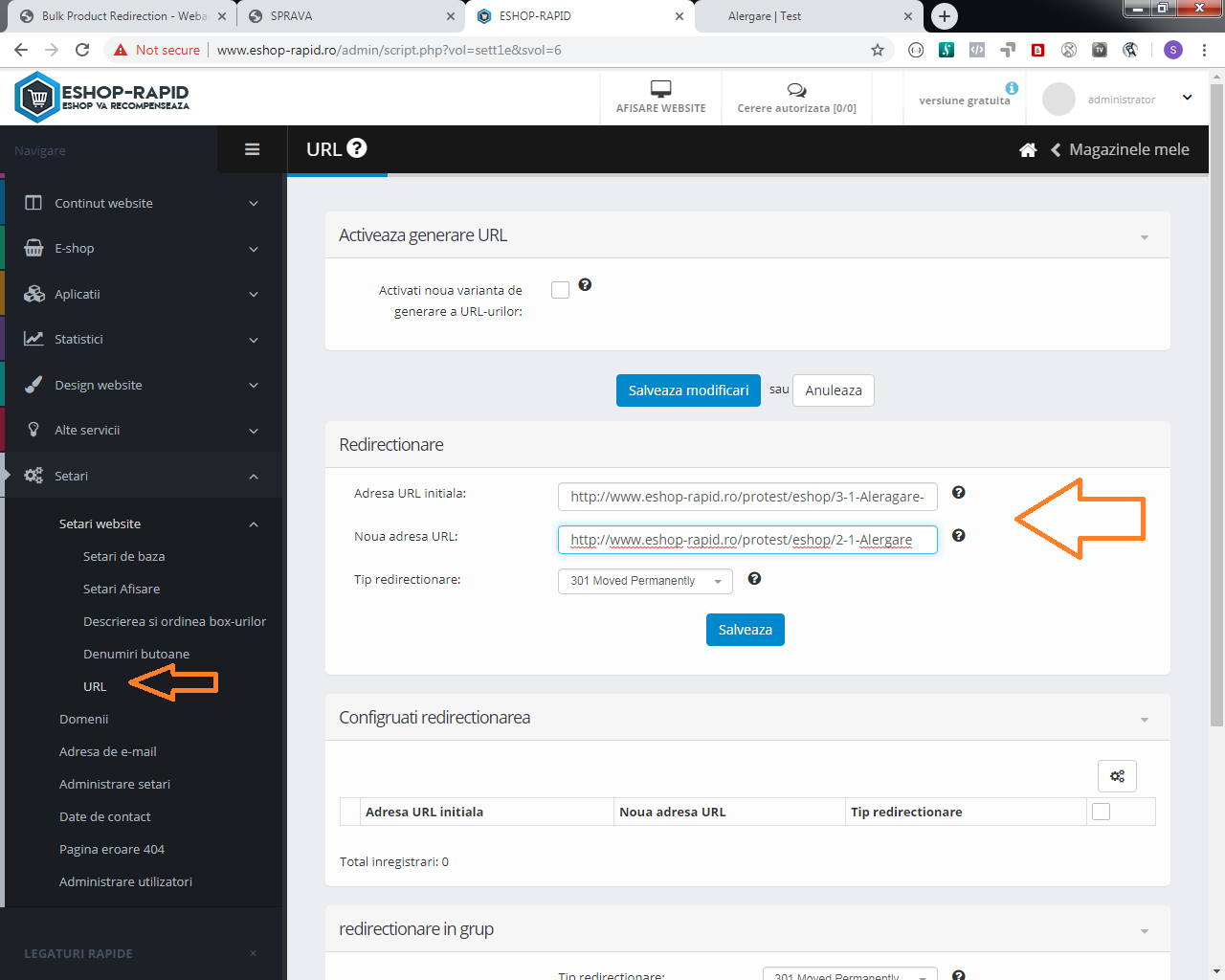Click the ESHOP-RAPID logo

pos(102,98)
